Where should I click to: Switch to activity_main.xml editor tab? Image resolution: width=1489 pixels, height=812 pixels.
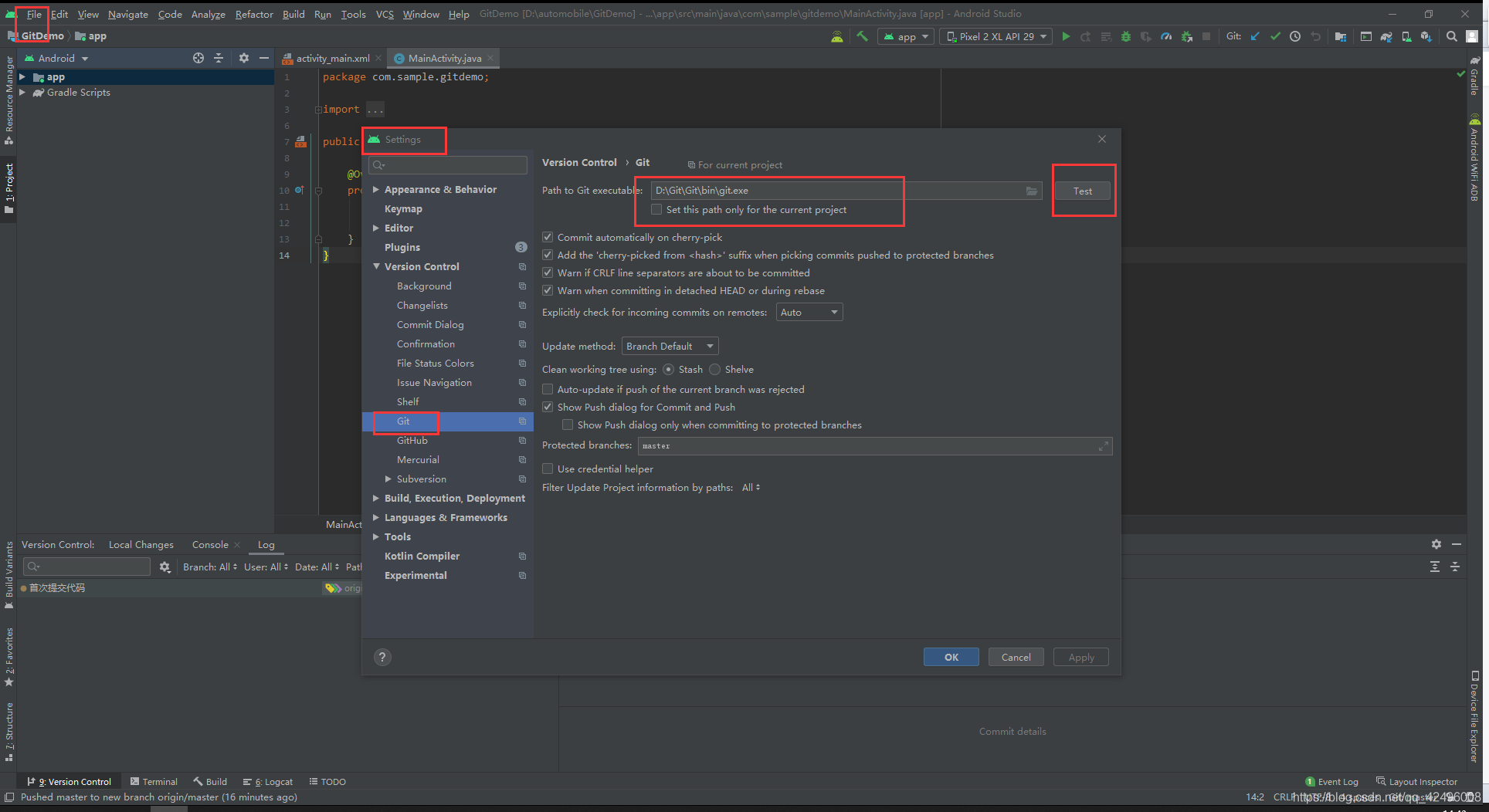tap(332, 58)
